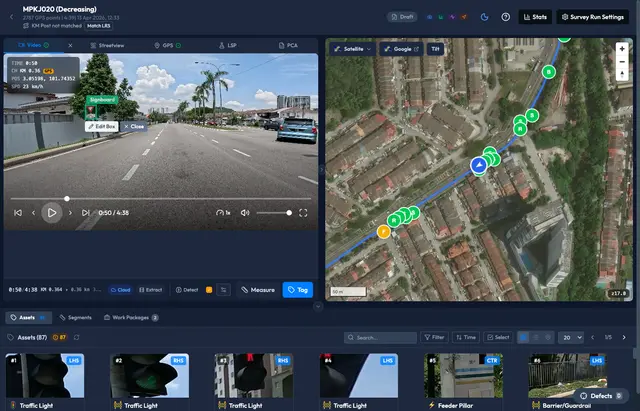640x411 pixels.
Task: Click the orange 87 pending badge
Action: coord(60,338)
